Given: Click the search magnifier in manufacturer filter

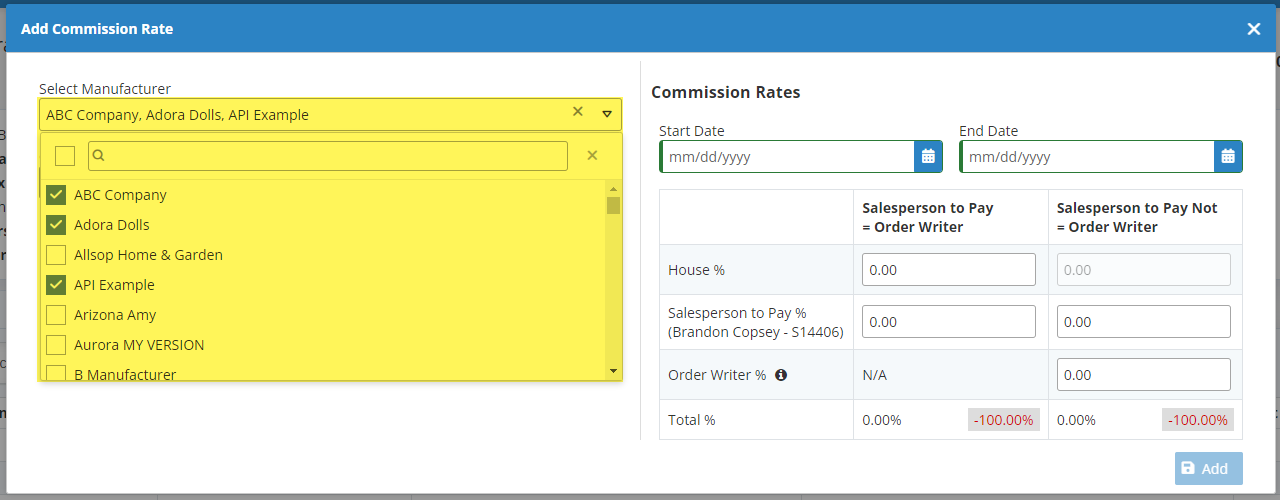Looking at the screenshot, I should [x=100, y=156].
